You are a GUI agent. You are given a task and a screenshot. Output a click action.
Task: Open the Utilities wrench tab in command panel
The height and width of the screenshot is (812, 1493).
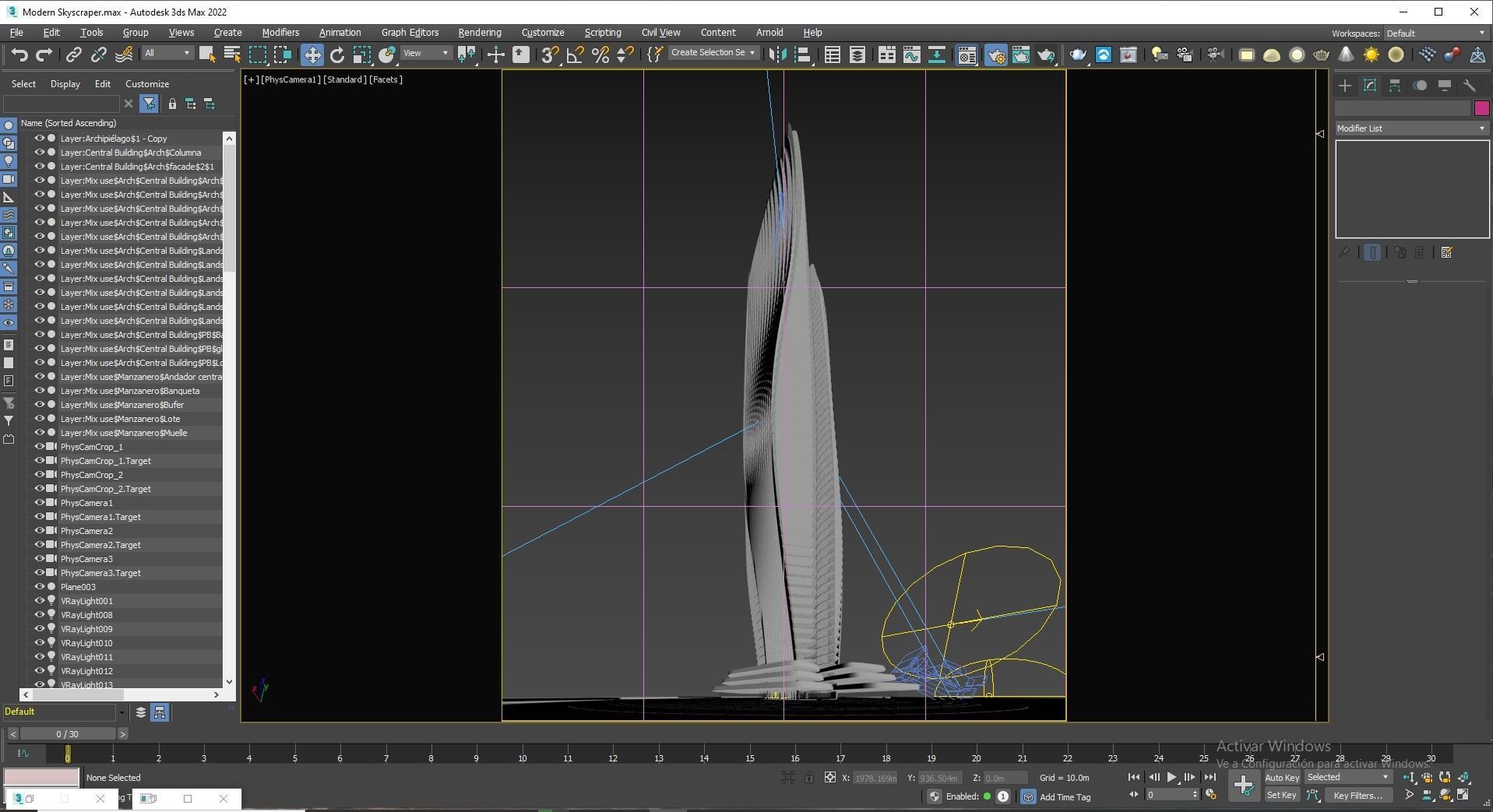1470,86
